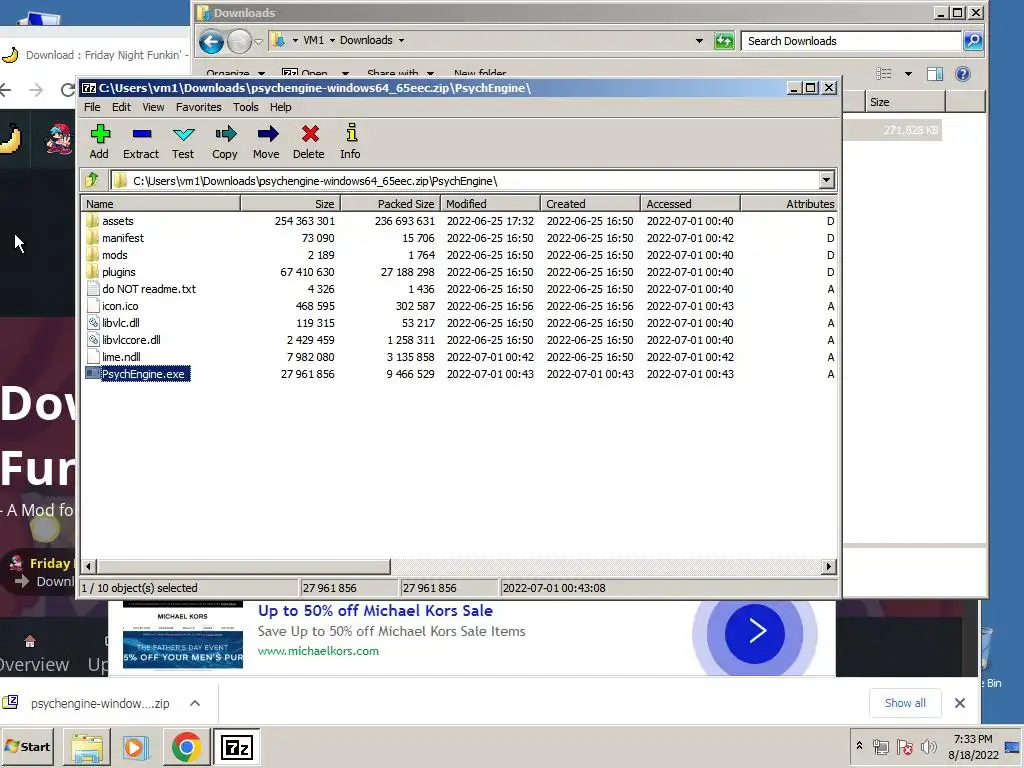Select the assets folder icon
This screenshot has width=1024, height=768.
(93, 221)
